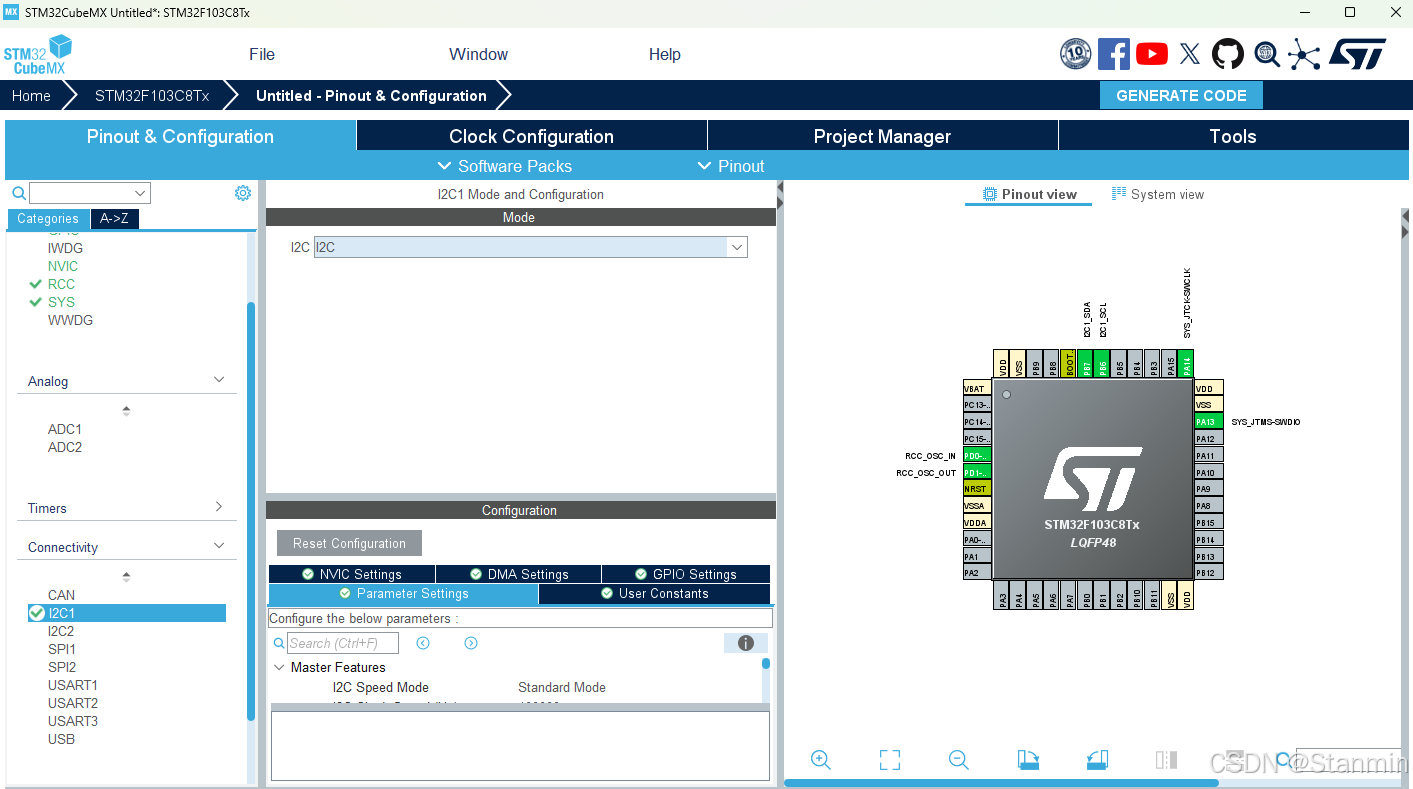The image size is (1413, 789).
Task: Open the File menu
Action: pos(262,54)
